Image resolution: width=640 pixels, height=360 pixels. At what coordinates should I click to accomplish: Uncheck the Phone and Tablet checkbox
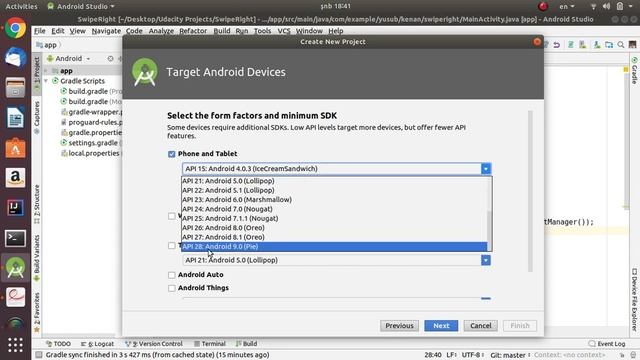click(171, 154)
